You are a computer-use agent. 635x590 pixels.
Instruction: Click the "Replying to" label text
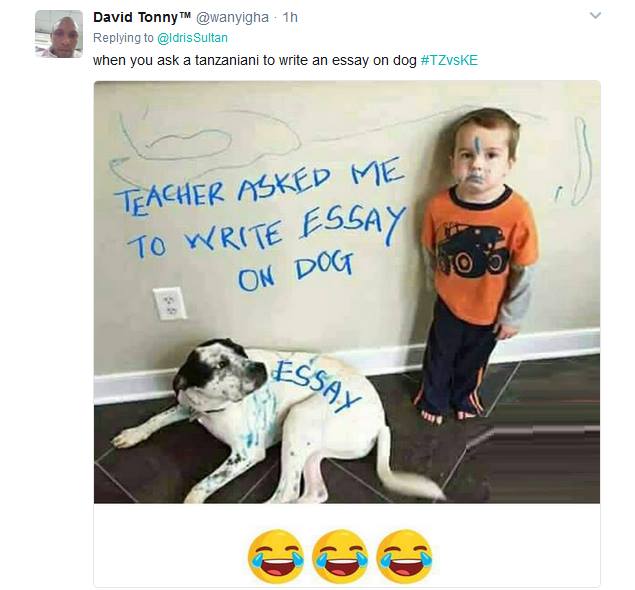123,38
